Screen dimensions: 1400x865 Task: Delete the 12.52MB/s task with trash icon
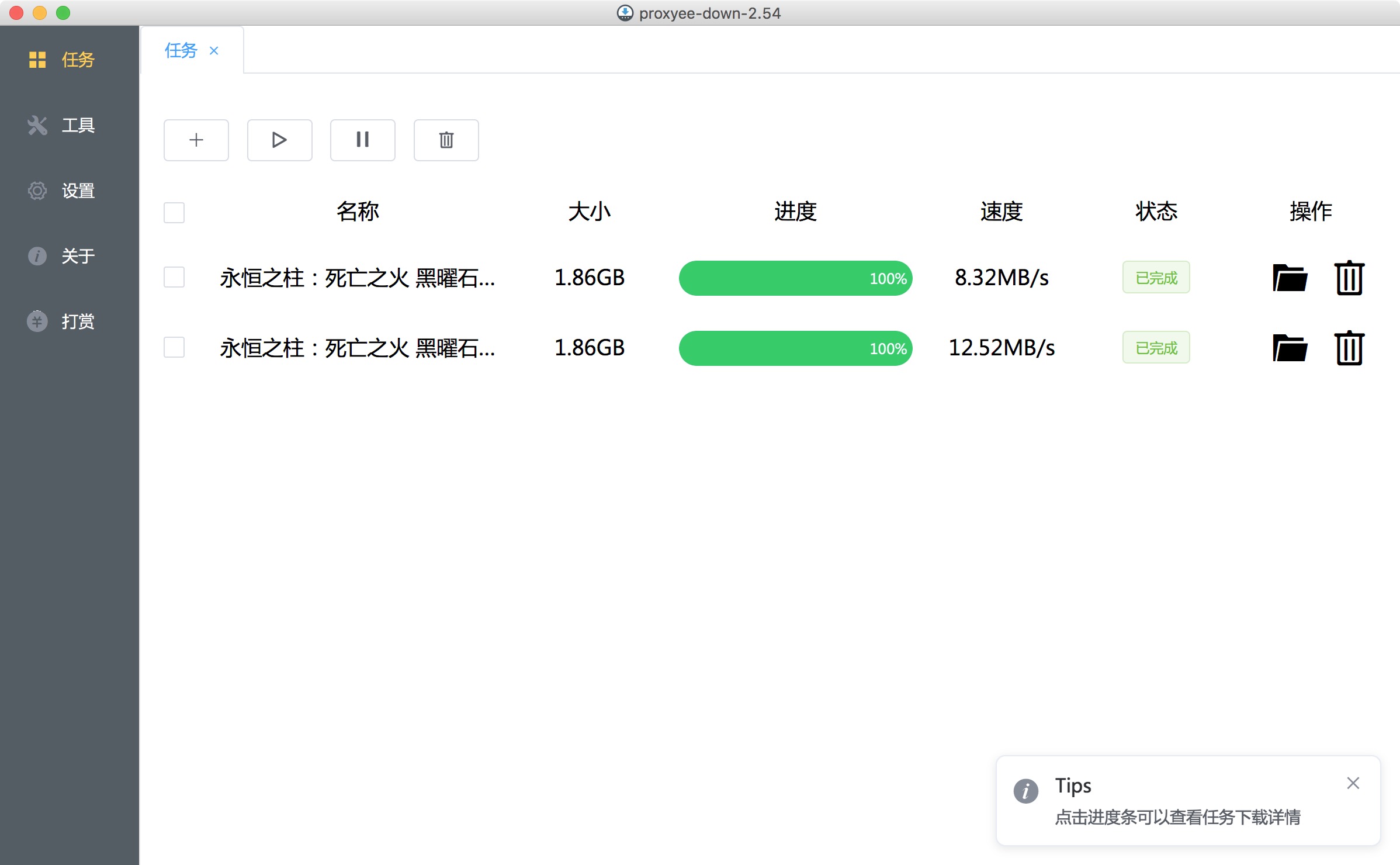click(x=1349, y=348)
